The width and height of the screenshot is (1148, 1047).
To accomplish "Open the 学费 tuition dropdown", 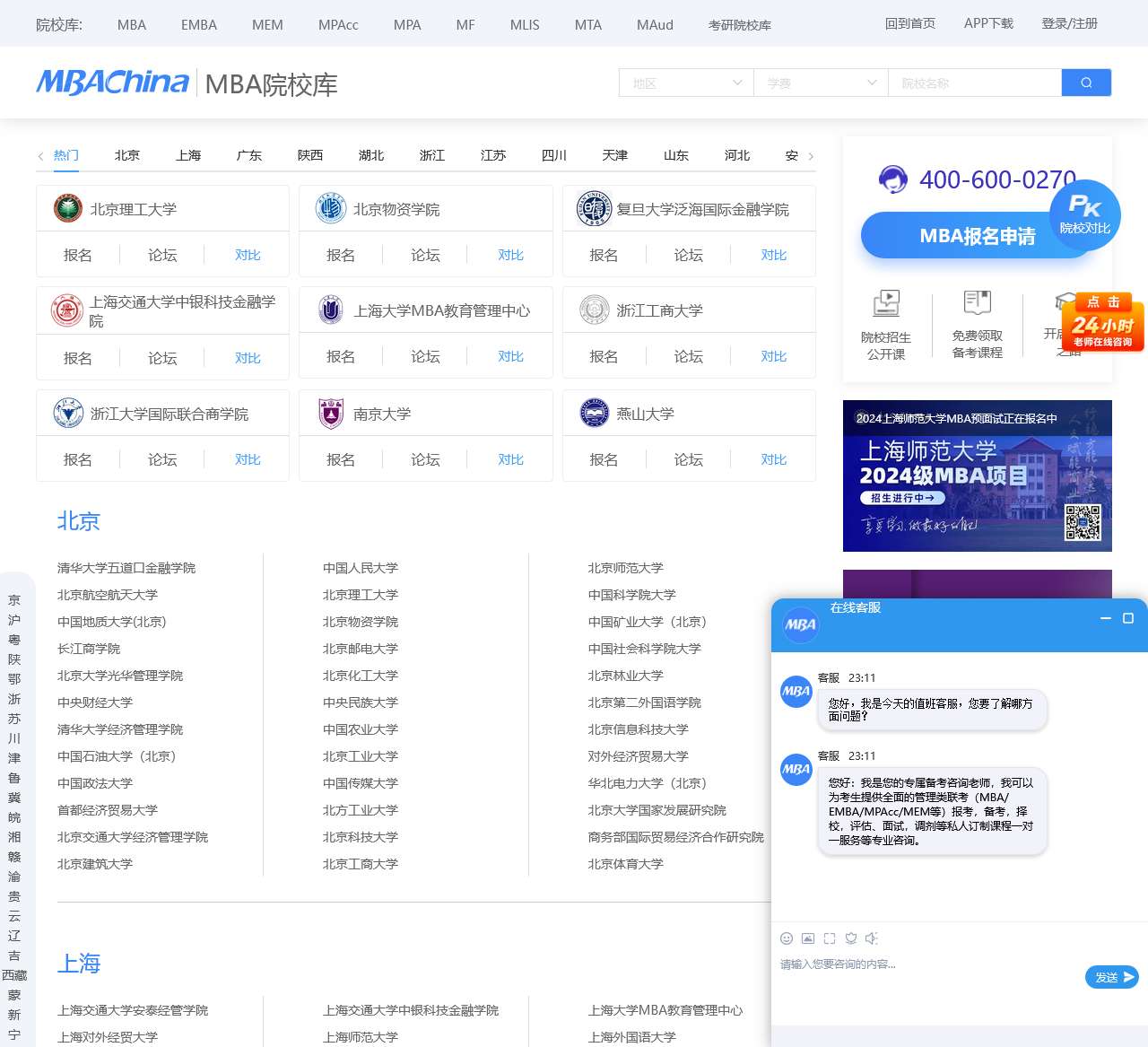I will coord(821,83).
